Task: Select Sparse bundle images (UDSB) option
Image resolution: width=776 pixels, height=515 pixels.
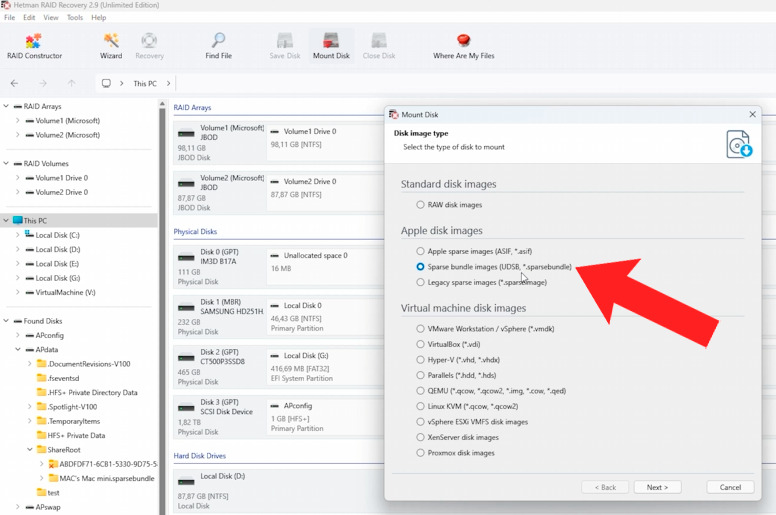Action: point(420,267)
